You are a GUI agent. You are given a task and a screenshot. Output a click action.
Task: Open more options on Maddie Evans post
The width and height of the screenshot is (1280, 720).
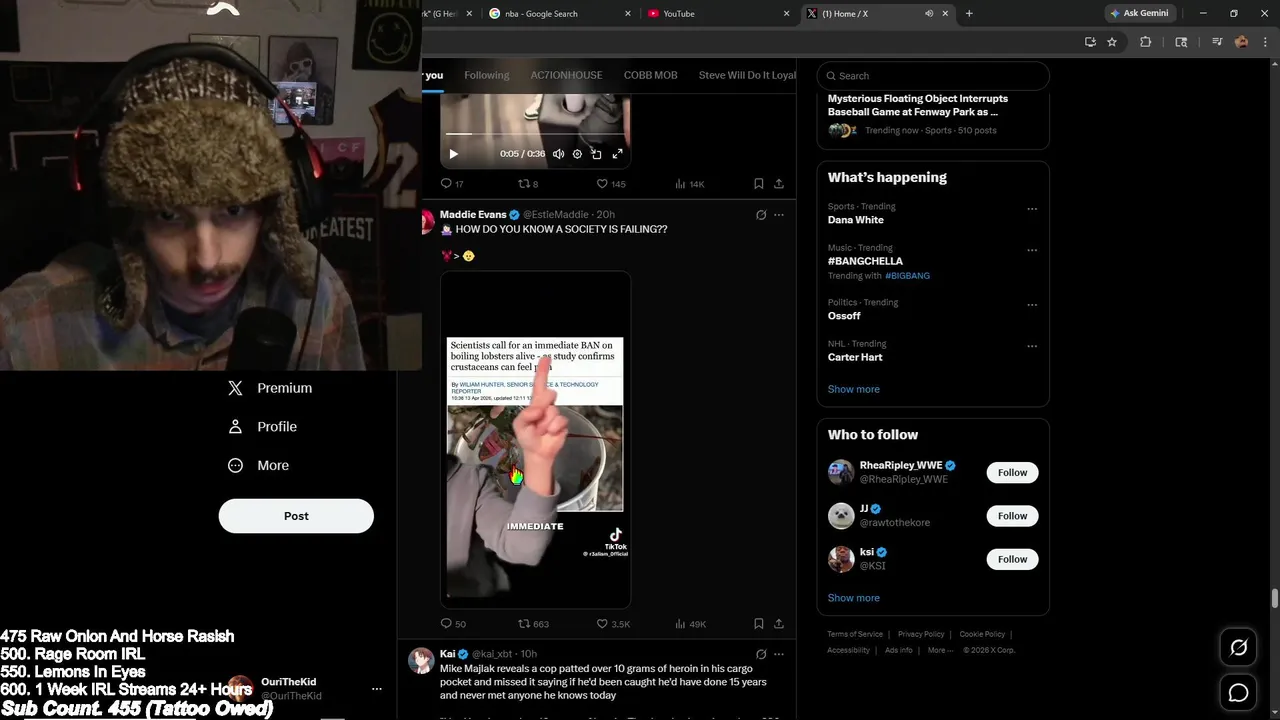(779, 215)
